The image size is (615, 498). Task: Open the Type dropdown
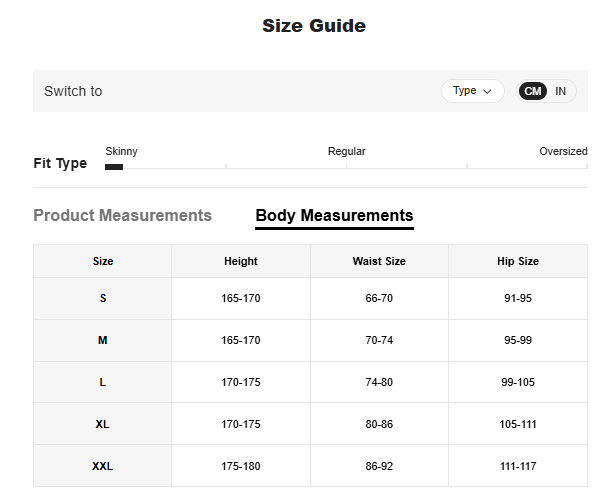472,91
